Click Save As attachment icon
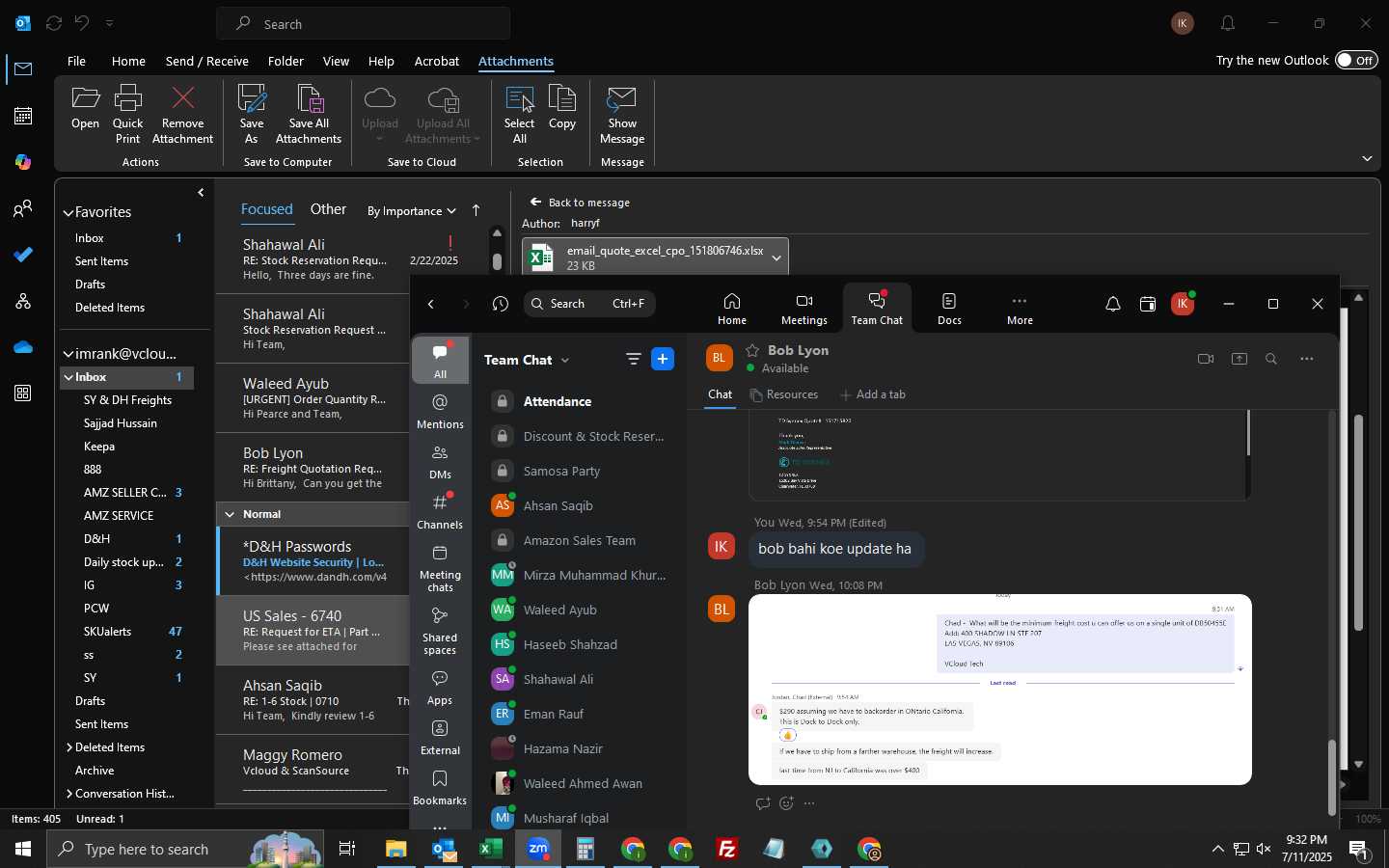 pos(252,114)
